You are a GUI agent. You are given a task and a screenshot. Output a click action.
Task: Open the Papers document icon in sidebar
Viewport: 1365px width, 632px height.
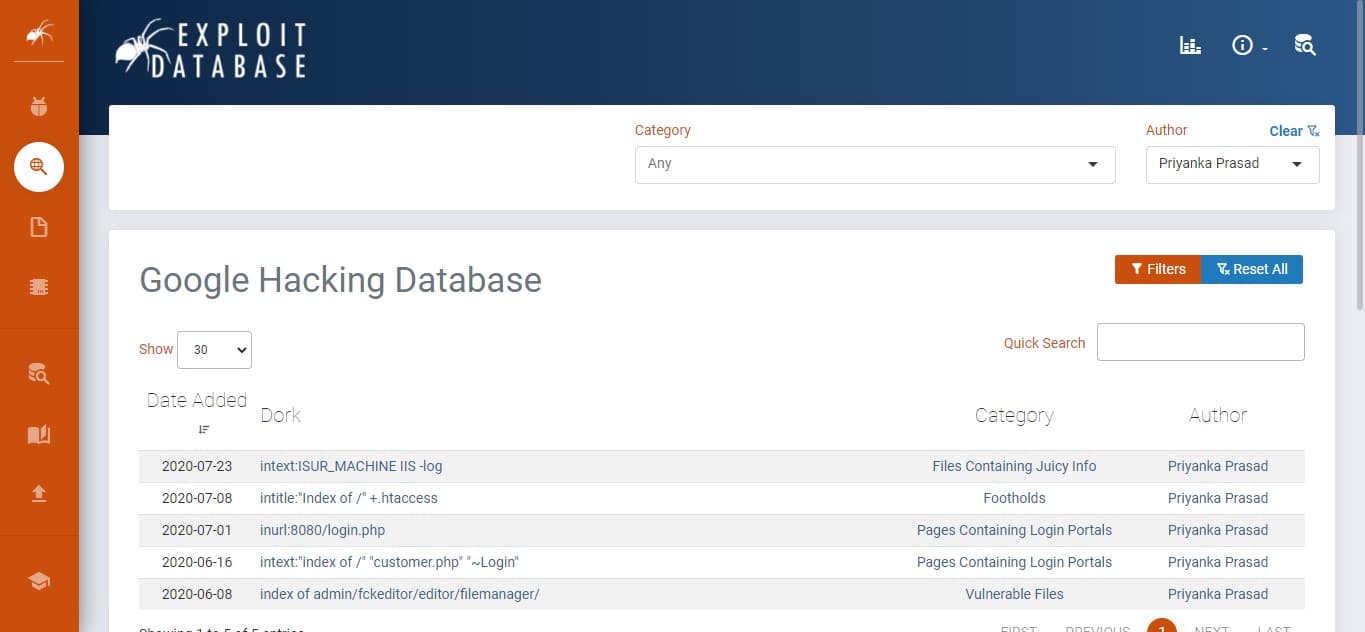point(39,227)
